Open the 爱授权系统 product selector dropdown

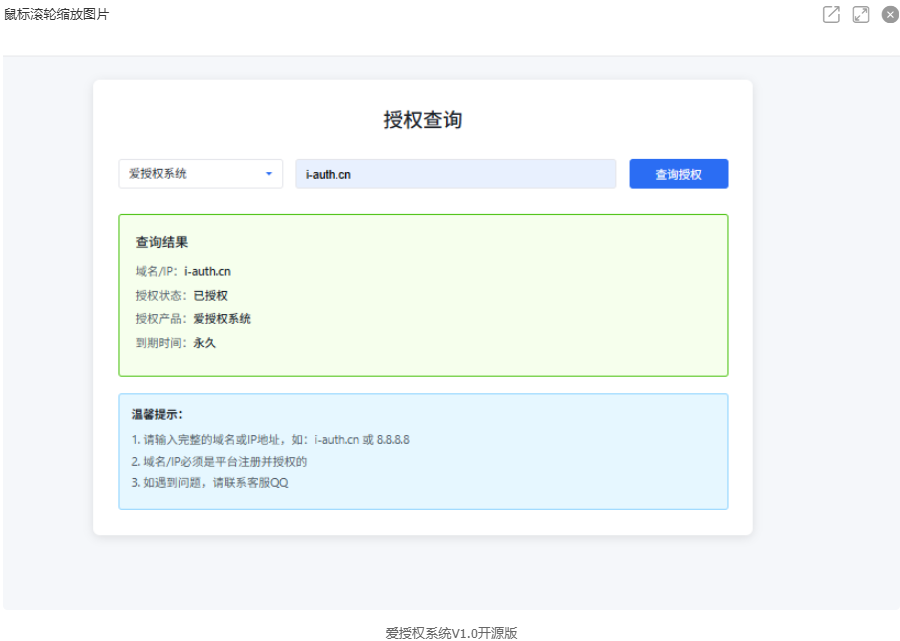coord(200,173)
